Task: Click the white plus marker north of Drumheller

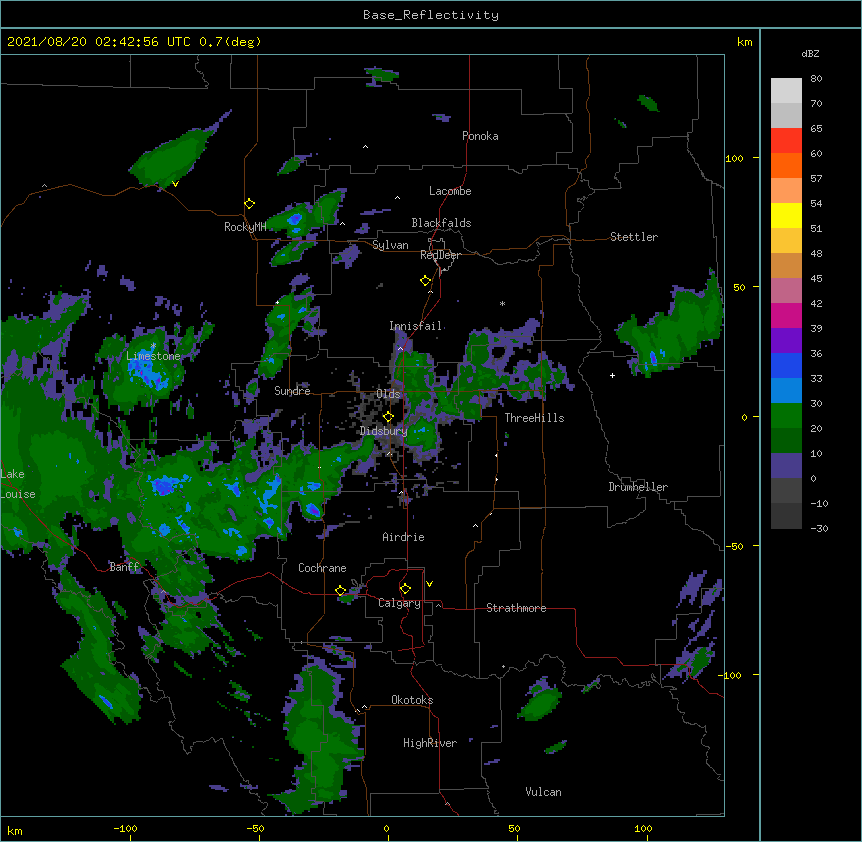Action: (x=612, y=375)
